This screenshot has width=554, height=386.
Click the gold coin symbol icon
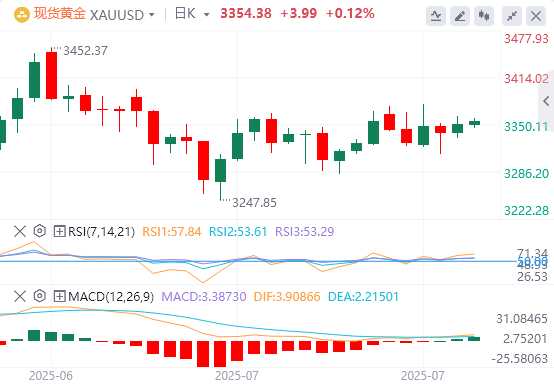(22, 15)
